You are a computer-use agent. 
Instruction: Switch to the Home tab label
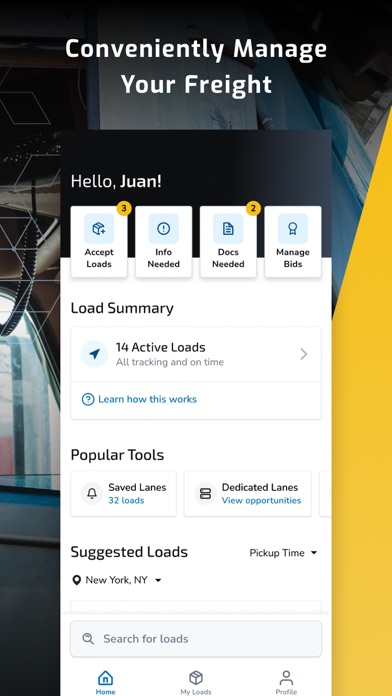(x=105, y=692)
